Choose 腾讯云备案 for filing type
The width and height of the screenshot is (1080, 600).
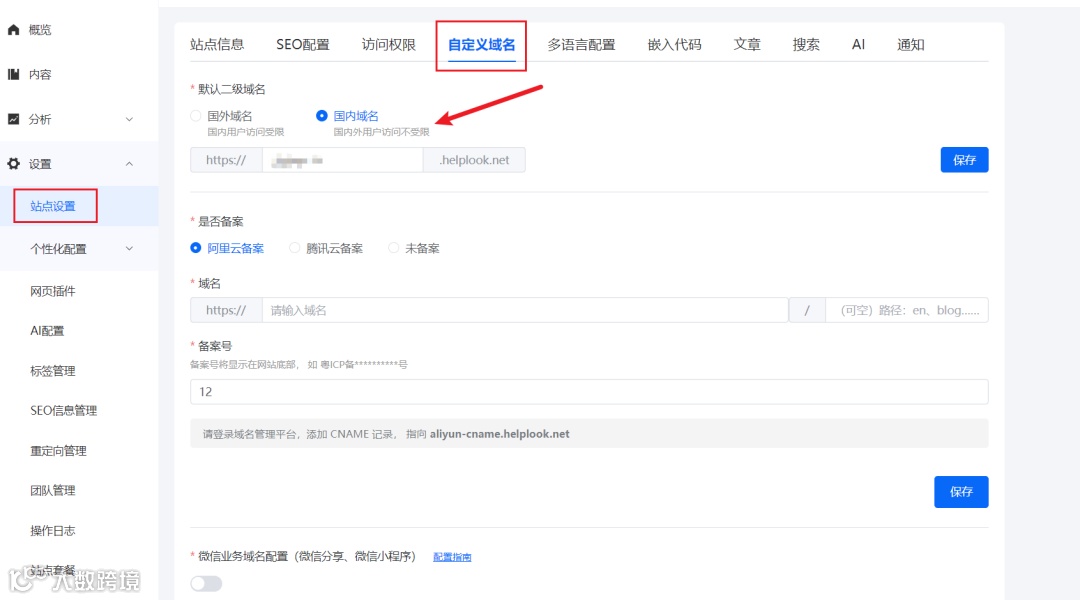pyautogui.click(x=295, y=247)
